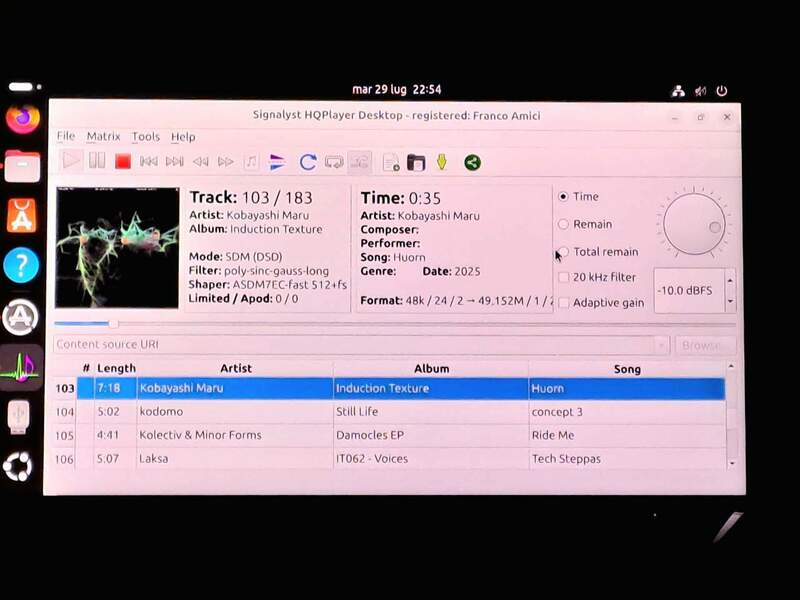This screenshot has width=800, height=600.
Task: Skip to the next track
Action: [174, 161]
